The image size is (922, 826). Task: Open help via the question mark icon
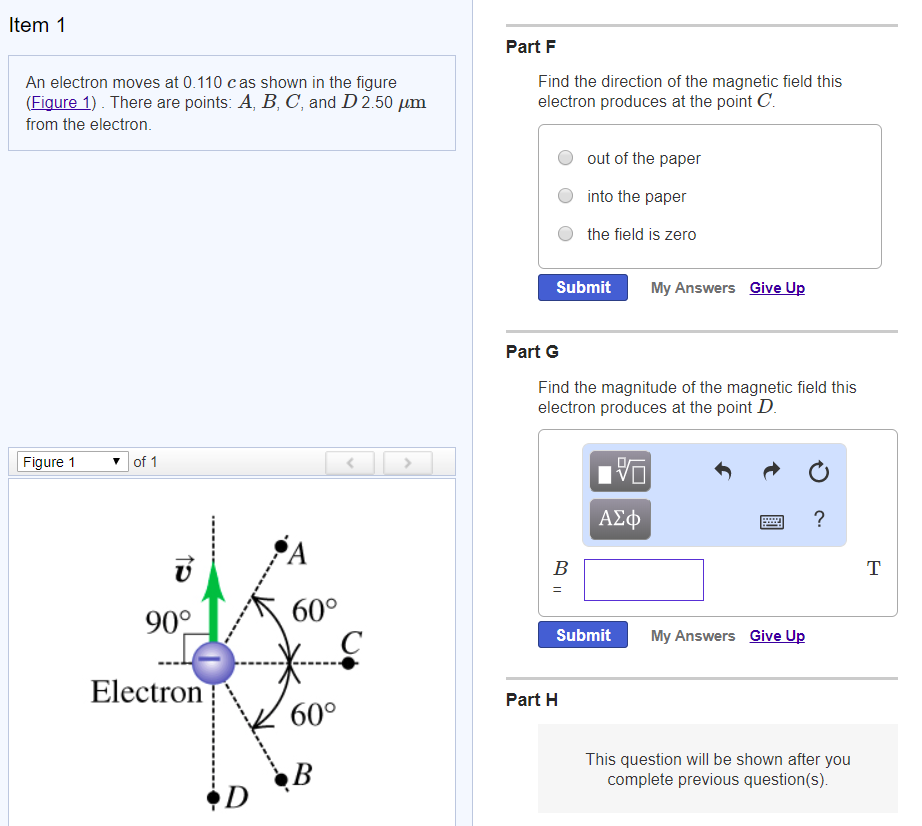click(818, 519)
